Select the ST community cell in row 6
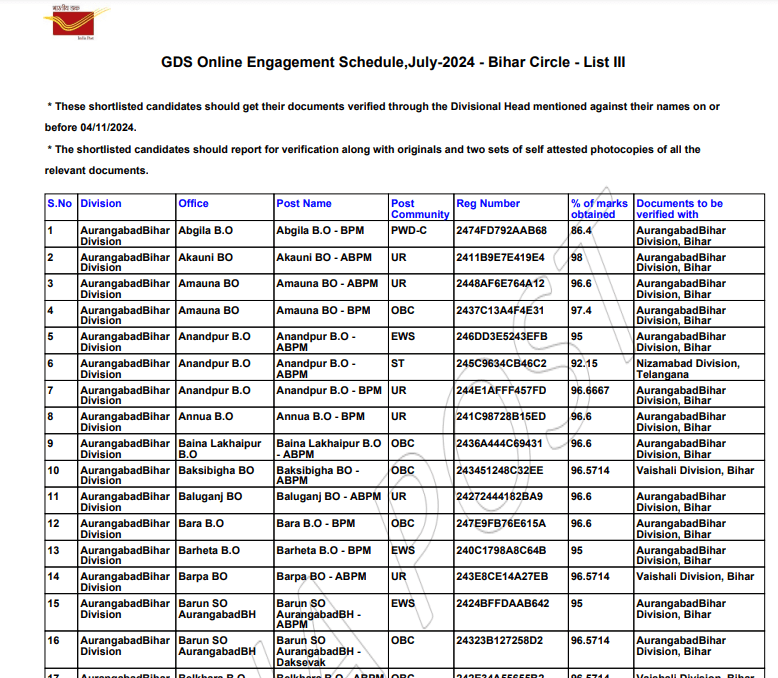The image size is (778, 678). click(397, 363)
